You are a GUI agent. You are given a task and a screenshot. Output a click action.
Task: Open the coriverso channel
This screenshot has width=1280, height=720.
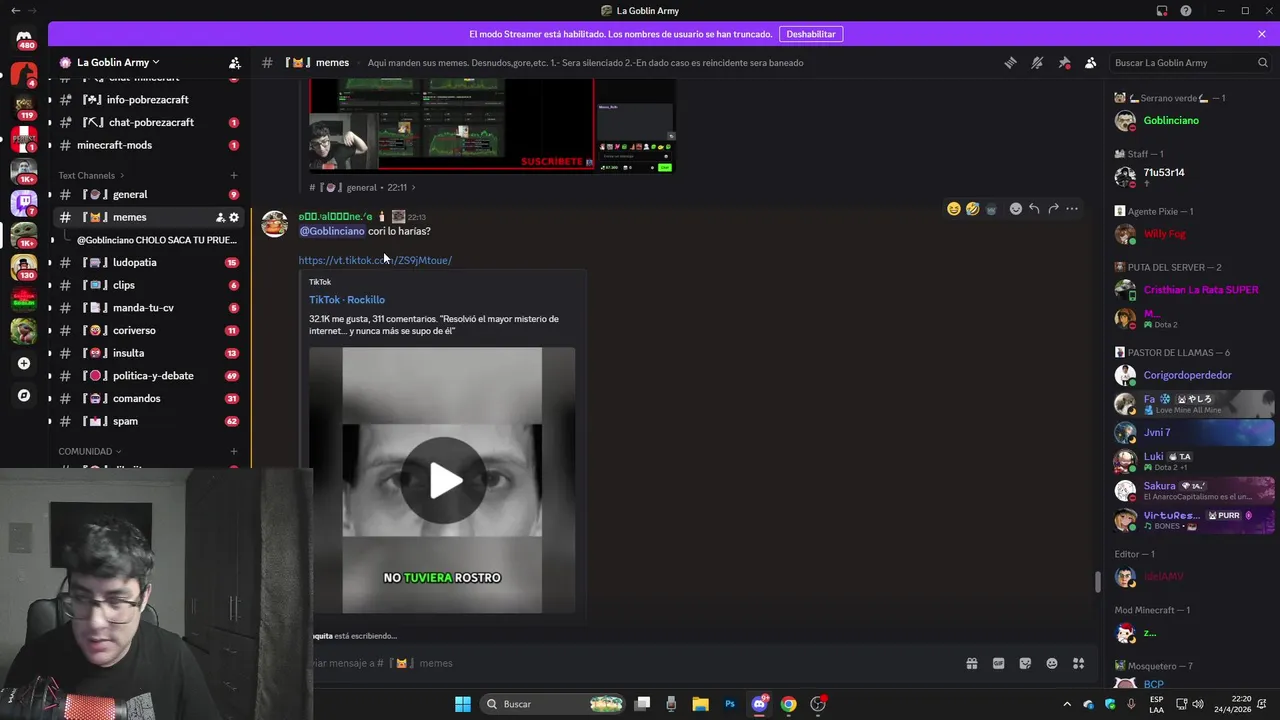coord(150,330)
